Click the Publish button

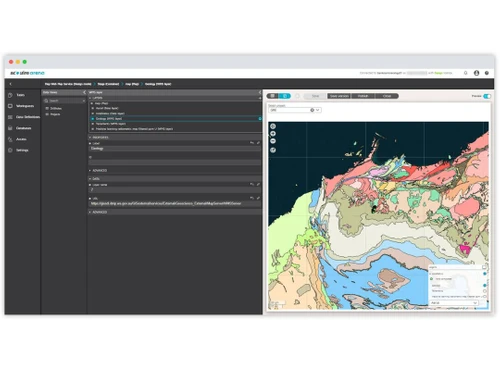pos(363,96)
